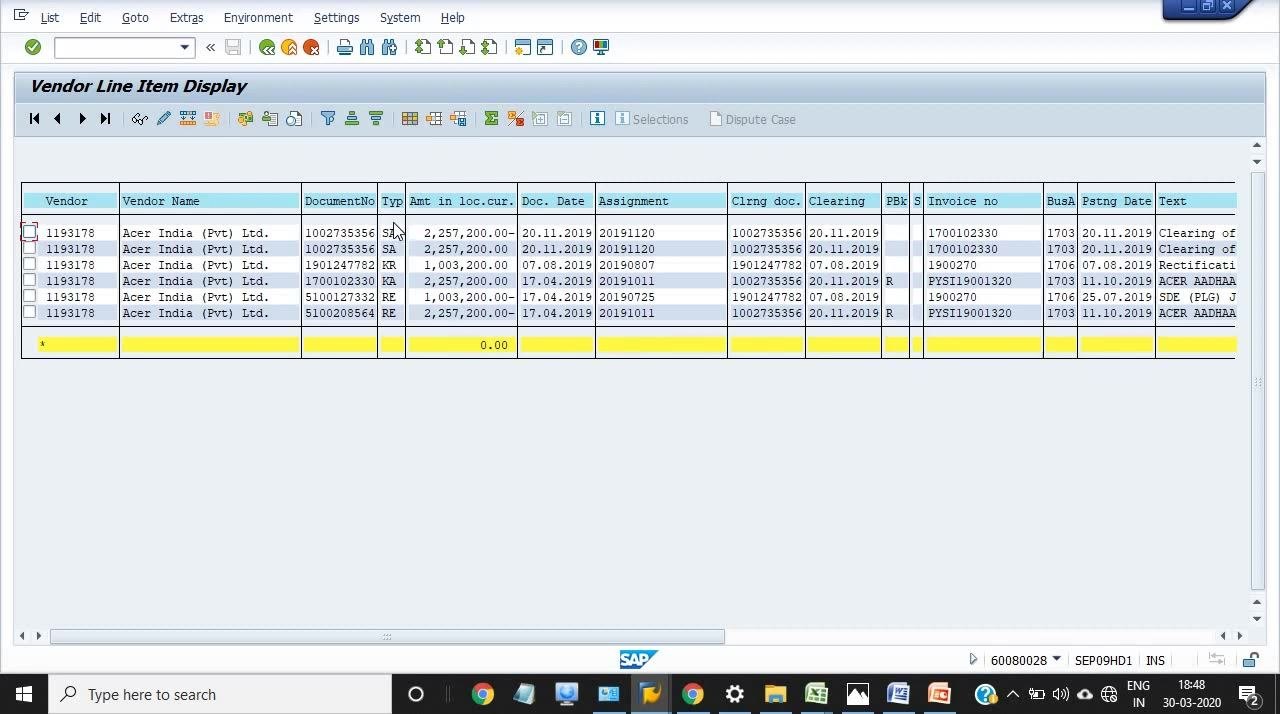Click the Help question mark icon
The image size is (1280, 714).
579,47
